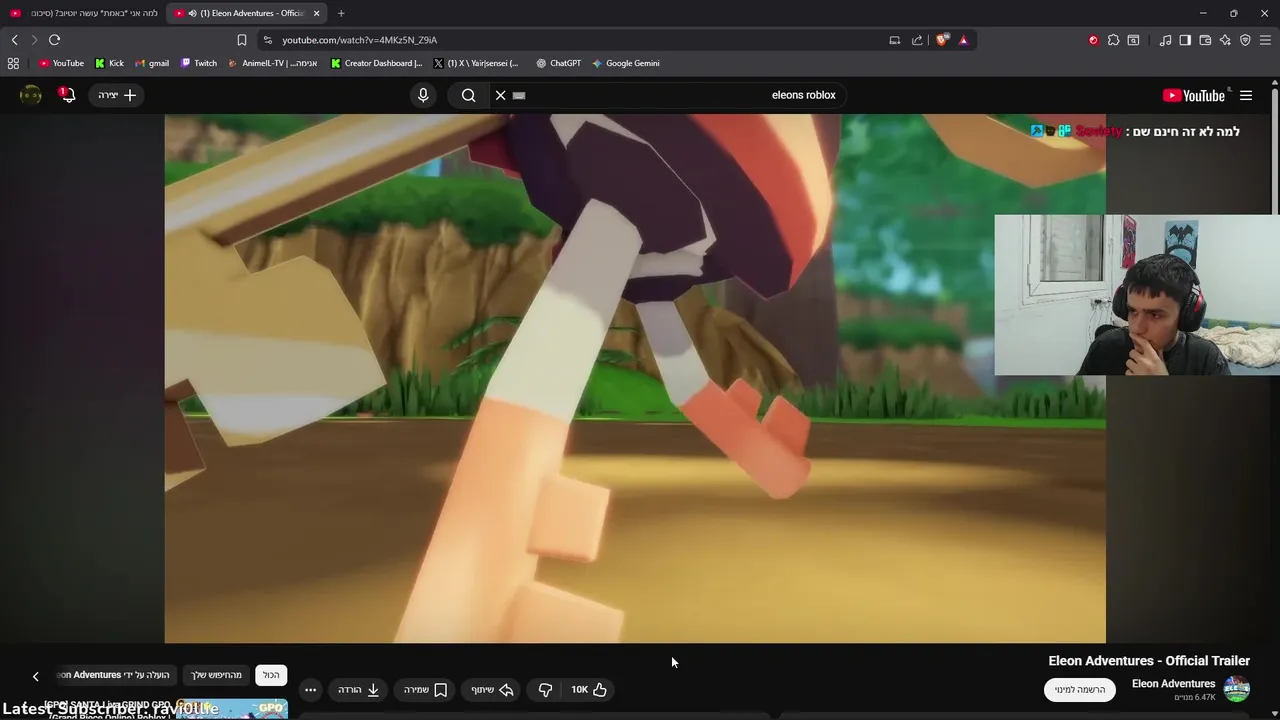This screenshot has height=720, width=1280.
Task: Open the Brave Wallet icon
Action: click(1205, 40)
